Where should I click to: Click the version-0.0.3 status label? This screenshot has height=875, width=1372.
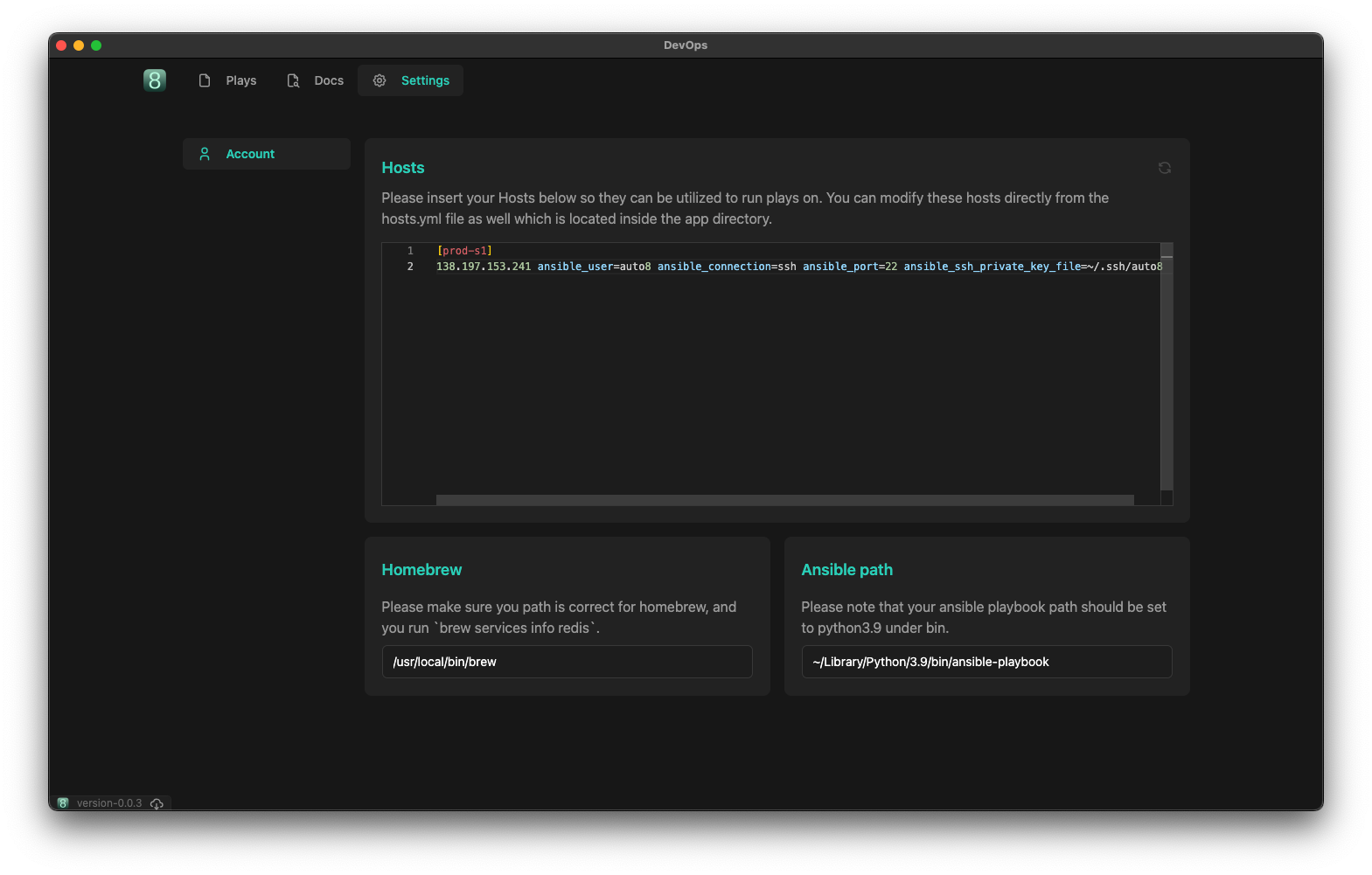tap(109, 803)
